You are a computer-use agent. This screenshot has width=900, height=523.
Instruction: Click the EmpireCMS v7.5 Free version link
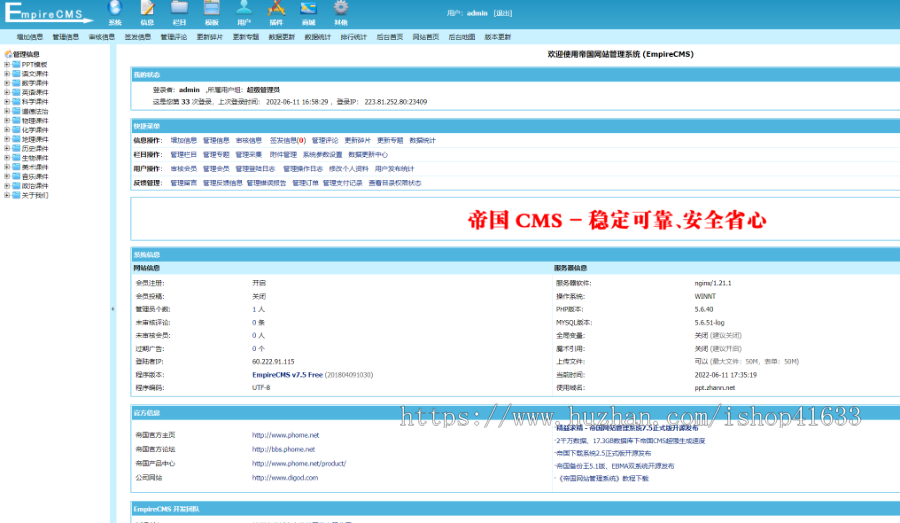(288, 375)
